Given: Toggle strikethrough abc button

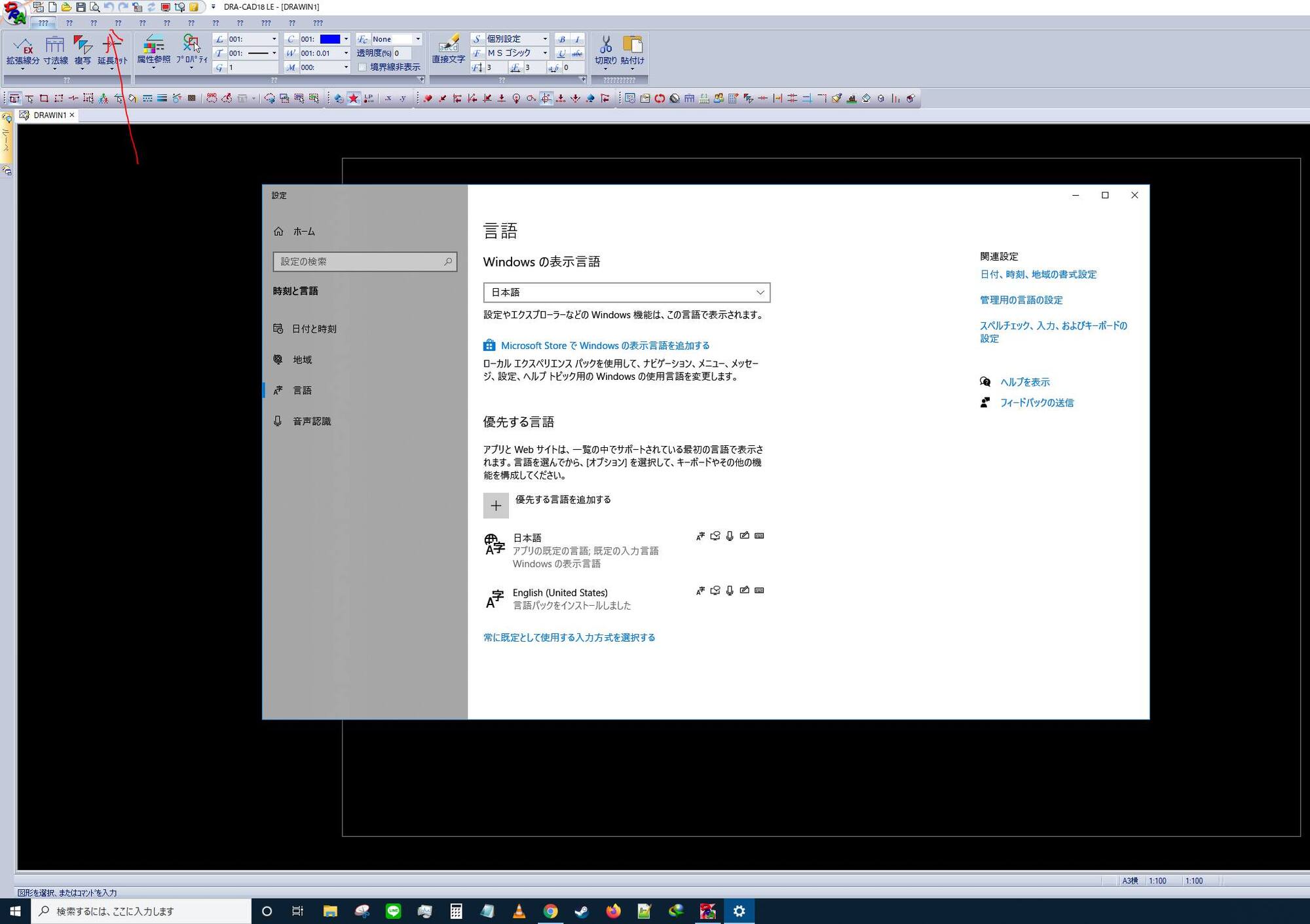Looking at the screenshot, I should click(577, 53).
